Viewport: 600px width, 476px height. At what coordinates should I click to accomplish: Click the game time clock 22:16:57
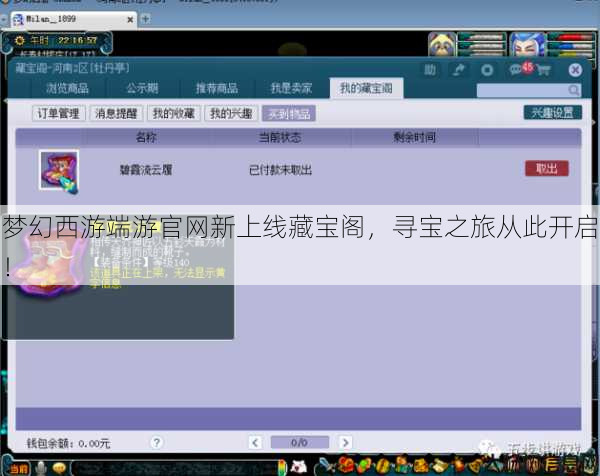pos(78,40)
